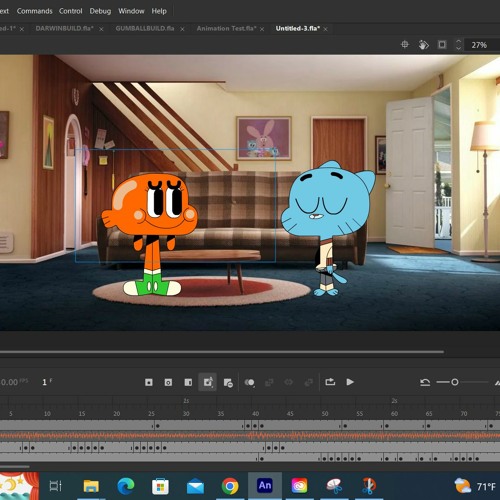Play the timeline animation
500x500 pixels.
350,382
